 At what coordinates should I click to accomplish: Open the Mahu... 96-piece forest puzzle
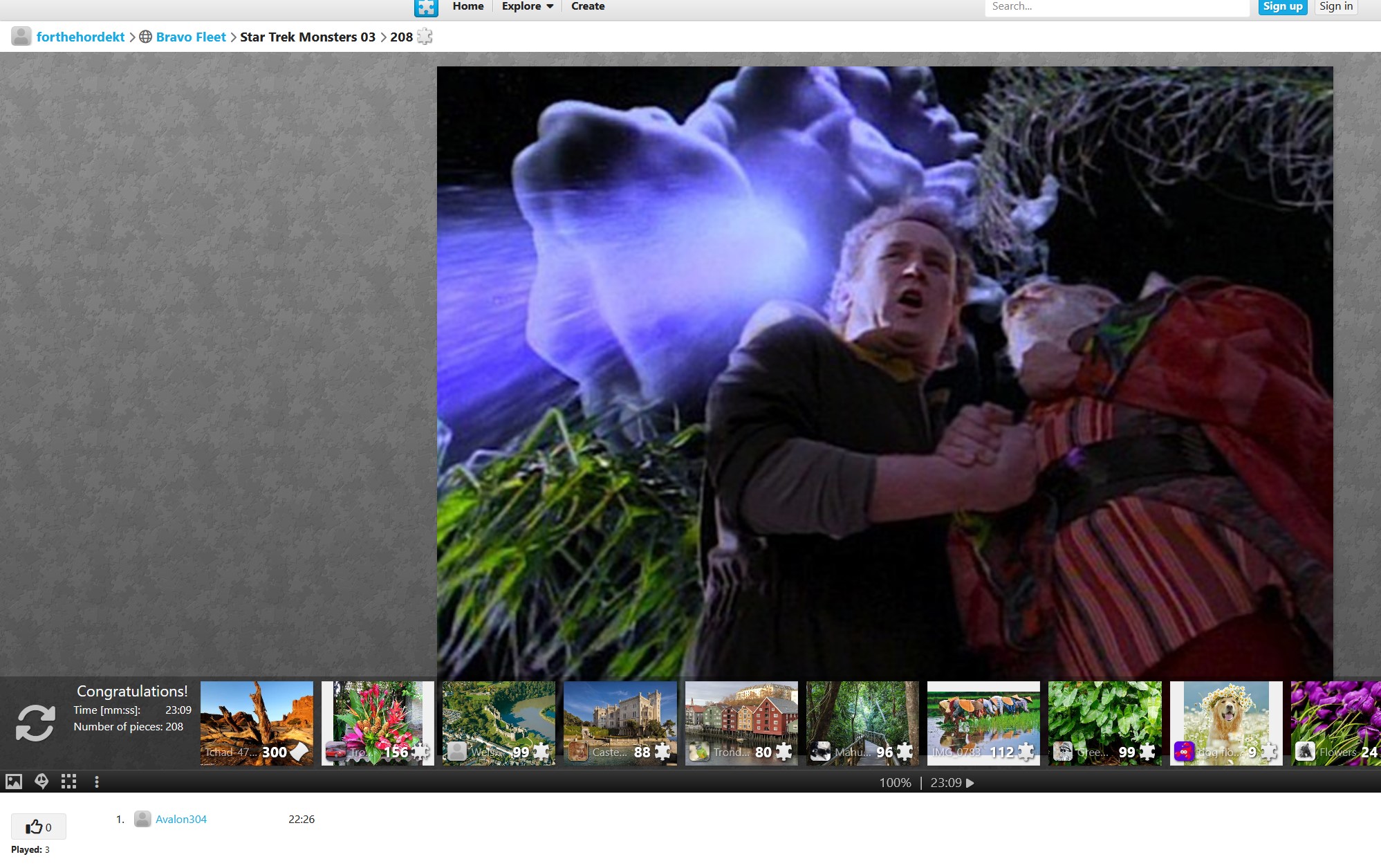[x=862, y=723]
